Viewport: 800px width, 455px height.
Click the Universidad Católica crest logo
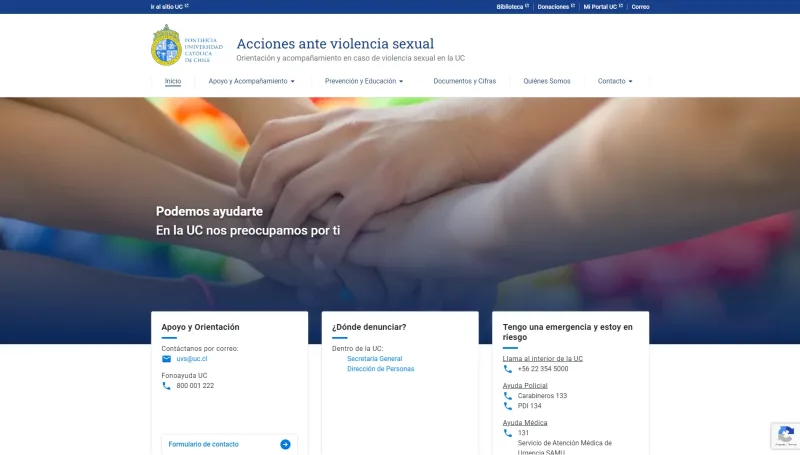(166, 45)
